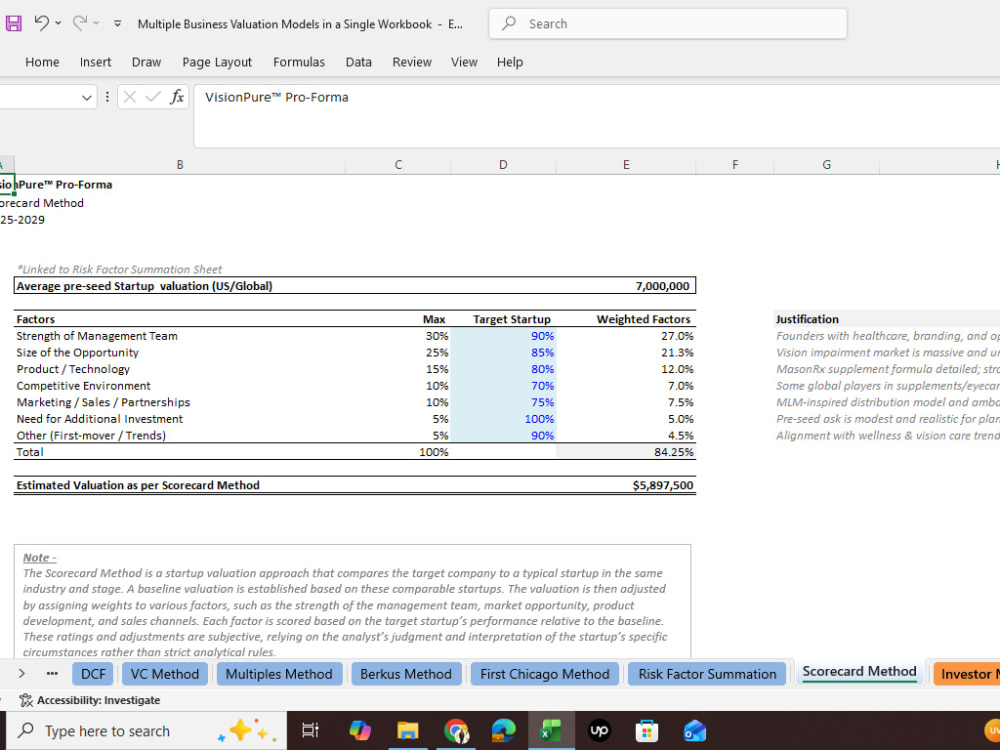Image resolution: width=1000 pixels, height=750 pixels.
Task: Open the View ribbon tab
Action: pyautogui.click(x=464, y=62)
